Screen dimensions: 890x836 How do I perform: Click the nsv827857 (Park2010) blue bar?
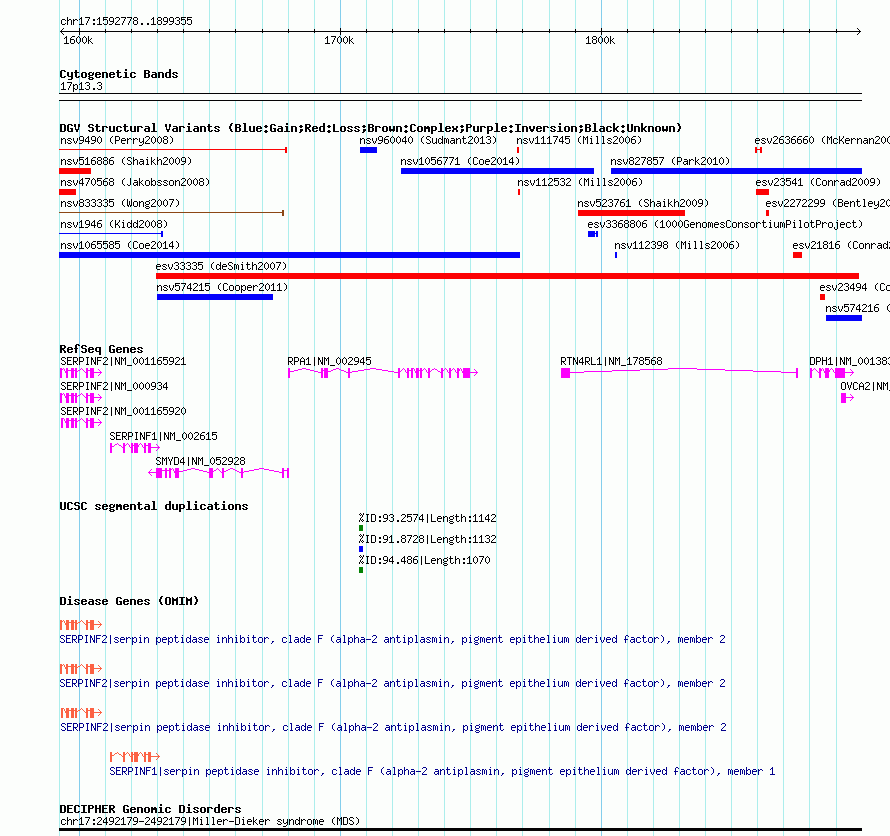pyautogui.click(x=736, y=171)
